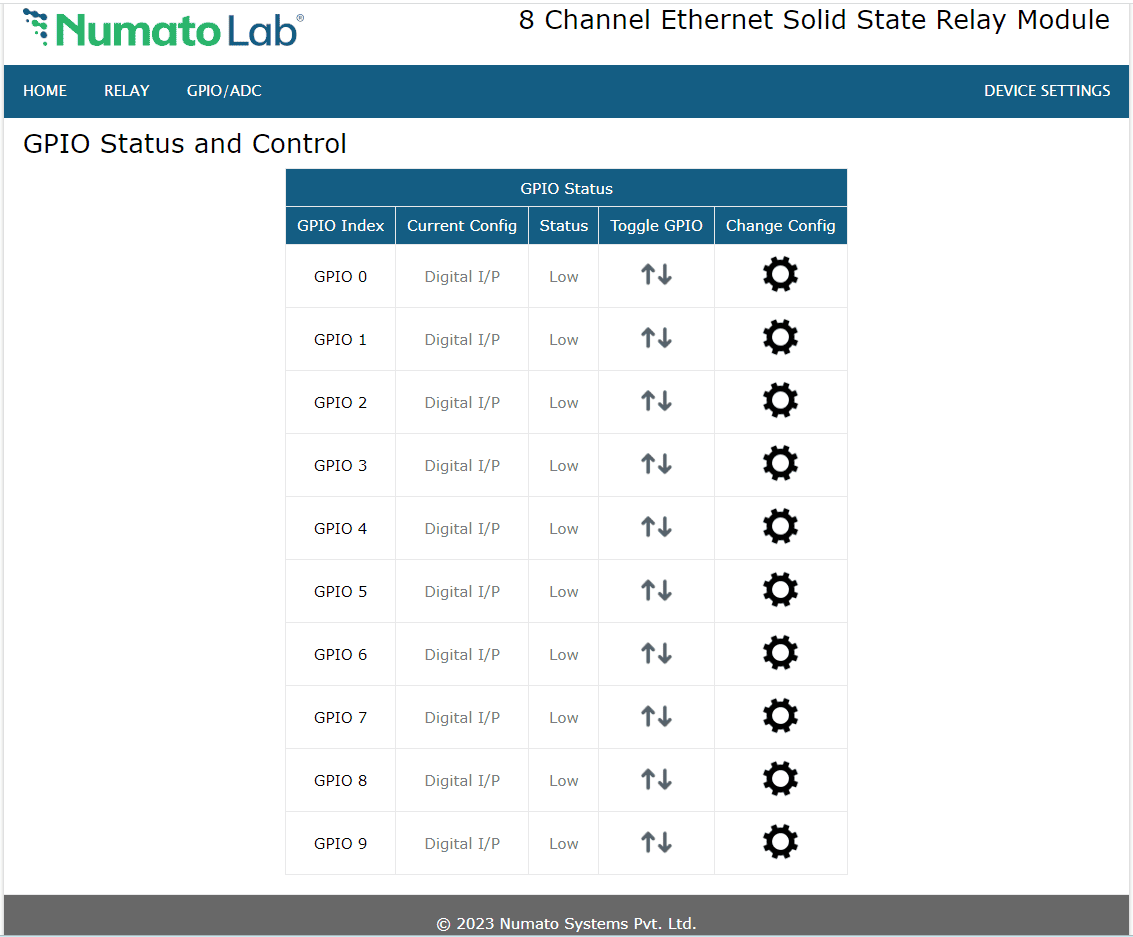Select the gear icon for GPIO 8

point(780,779)
